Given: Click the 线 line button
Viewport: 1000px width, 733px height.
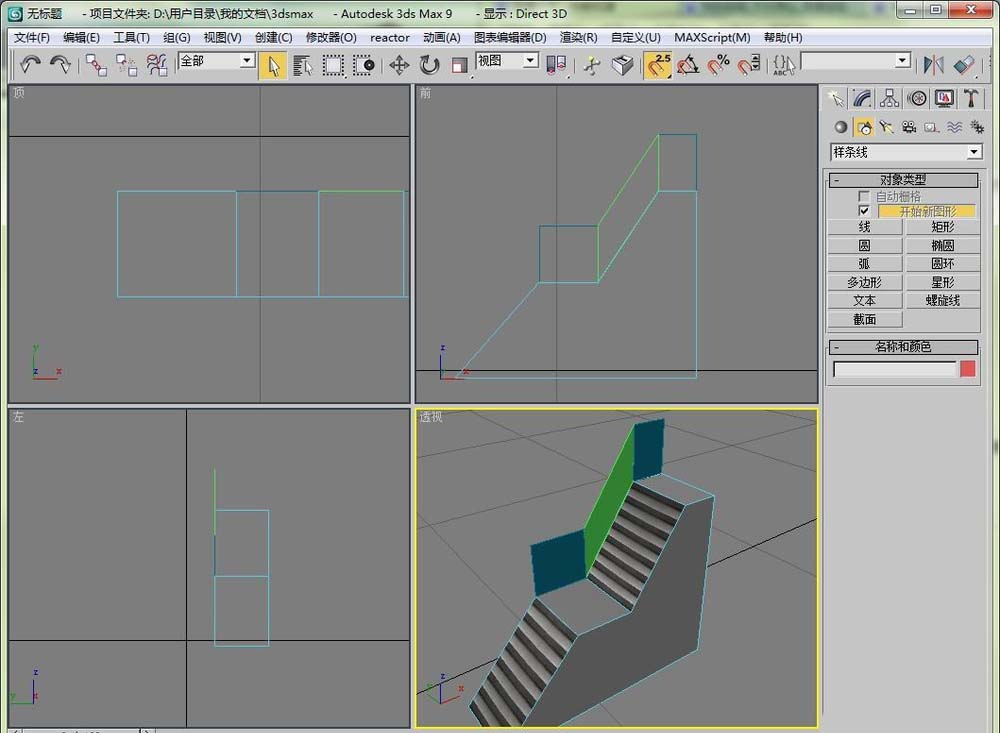Looking at the screenshot, I should pos(865,226).
